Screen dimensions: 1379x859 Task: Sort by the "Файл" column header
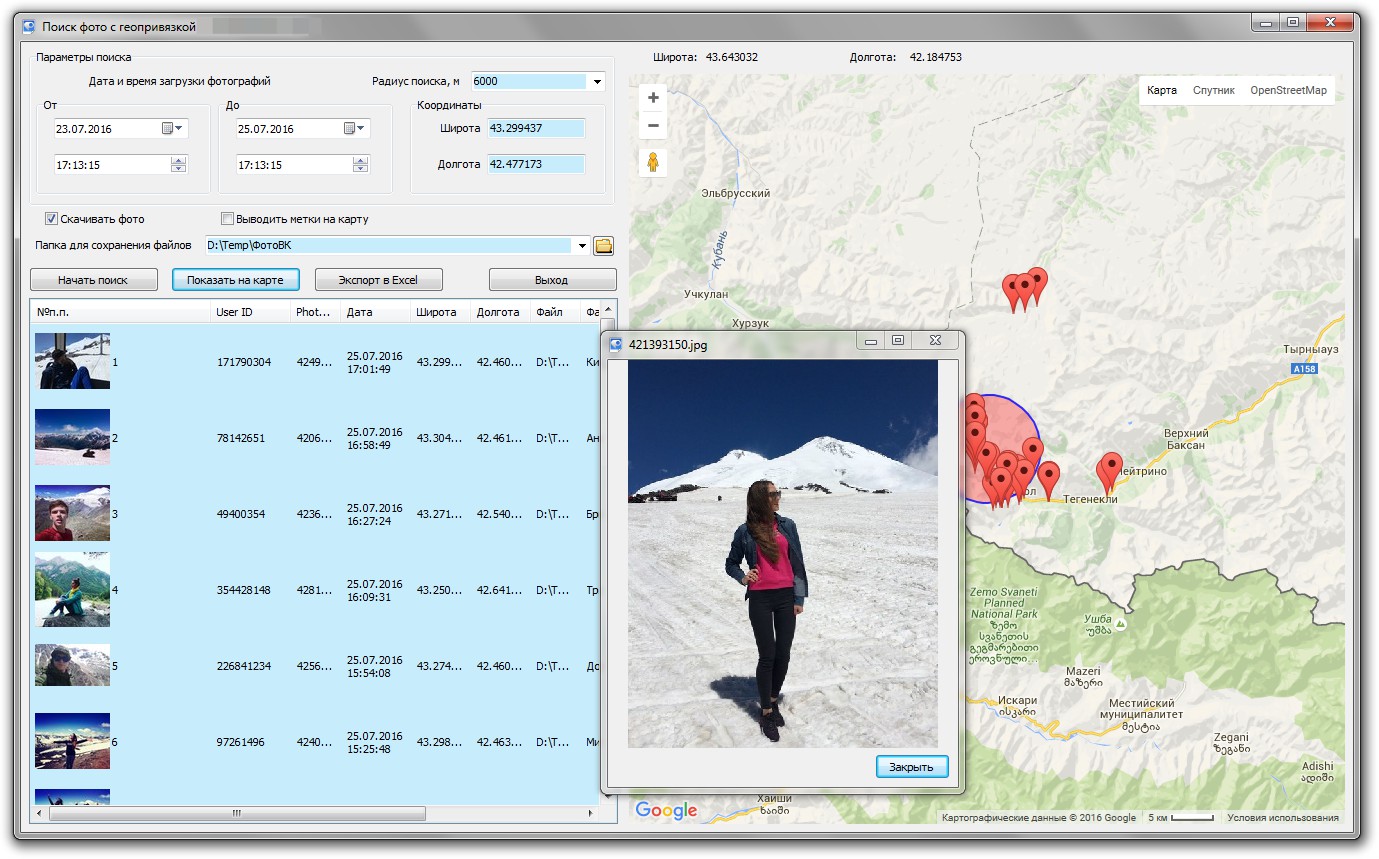tap(555, 312)
